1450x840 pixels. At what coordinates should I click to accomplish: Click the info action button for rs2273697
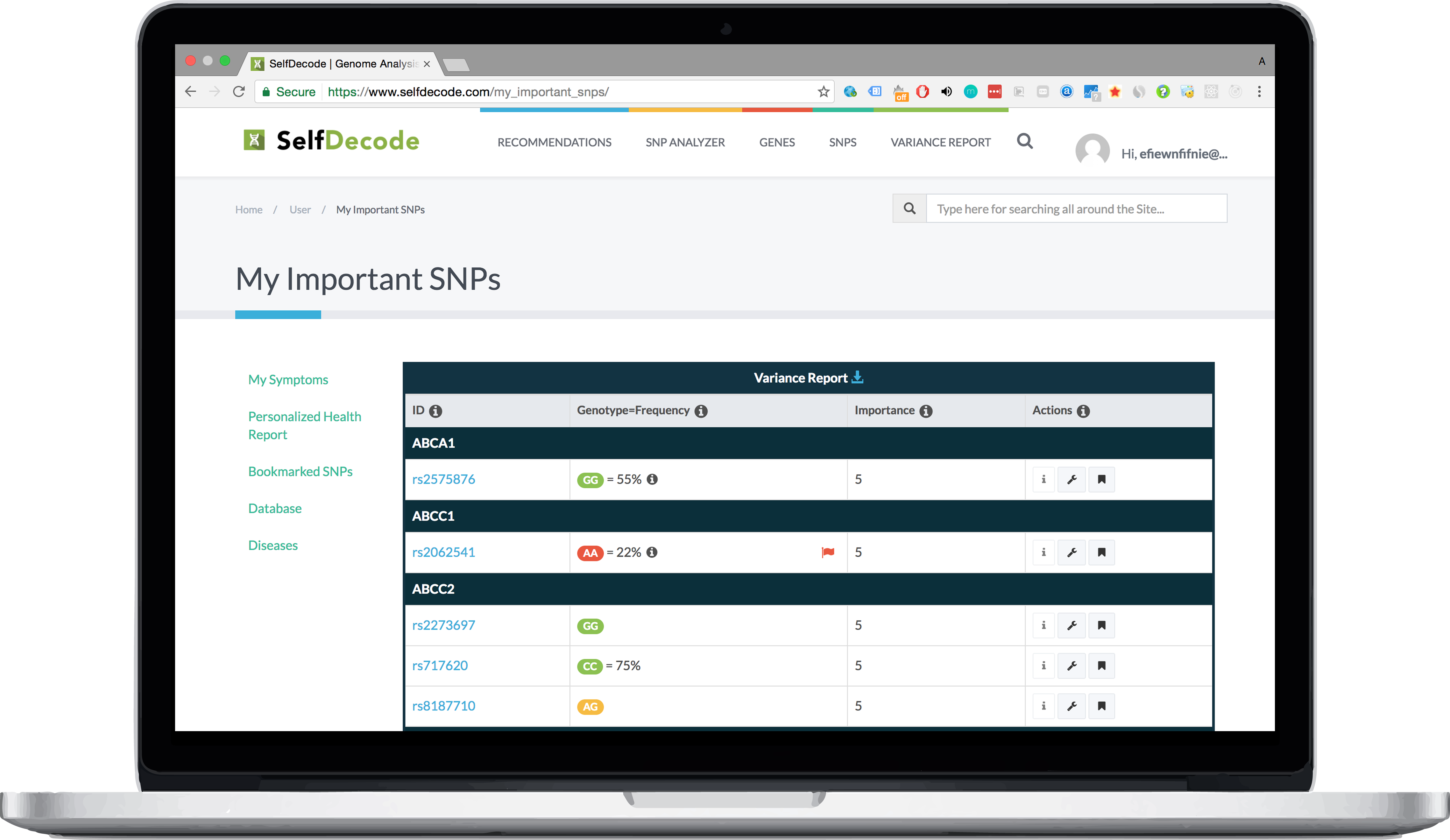pyautogui.click(x=1043, y=625)
